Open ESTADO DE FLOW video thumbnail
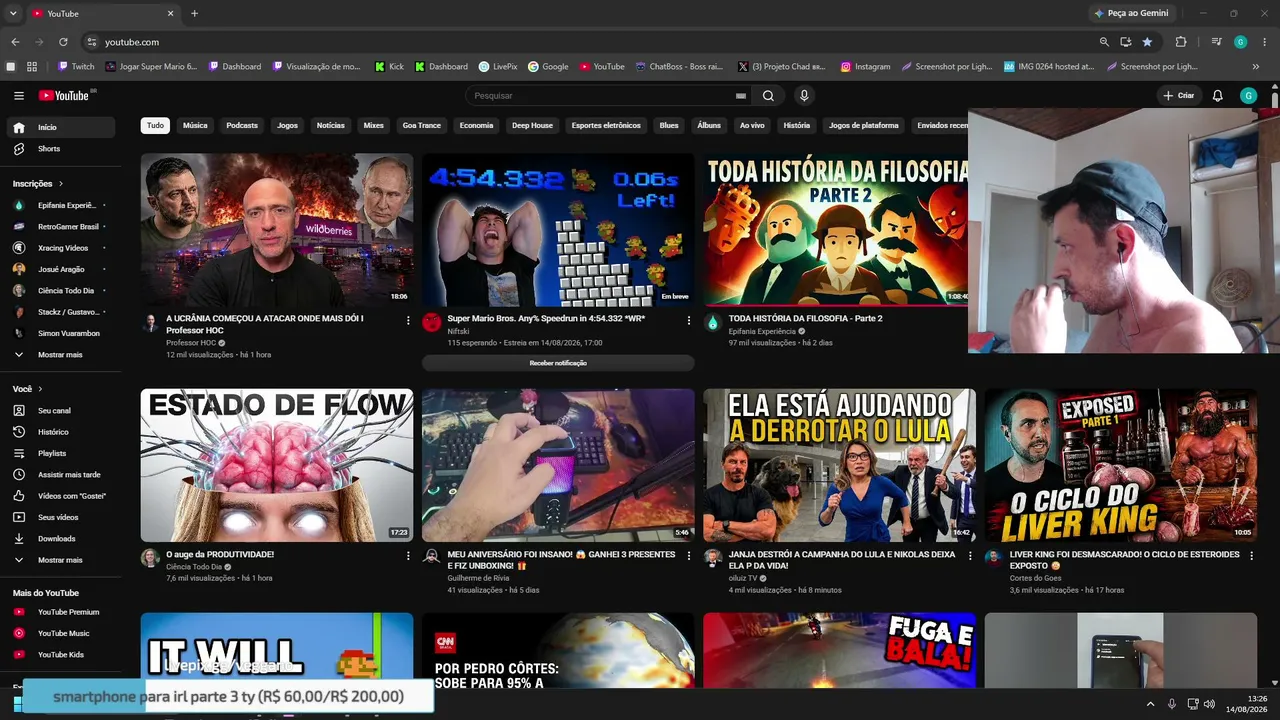1280x720 pixels. click(x=277, y=465)
